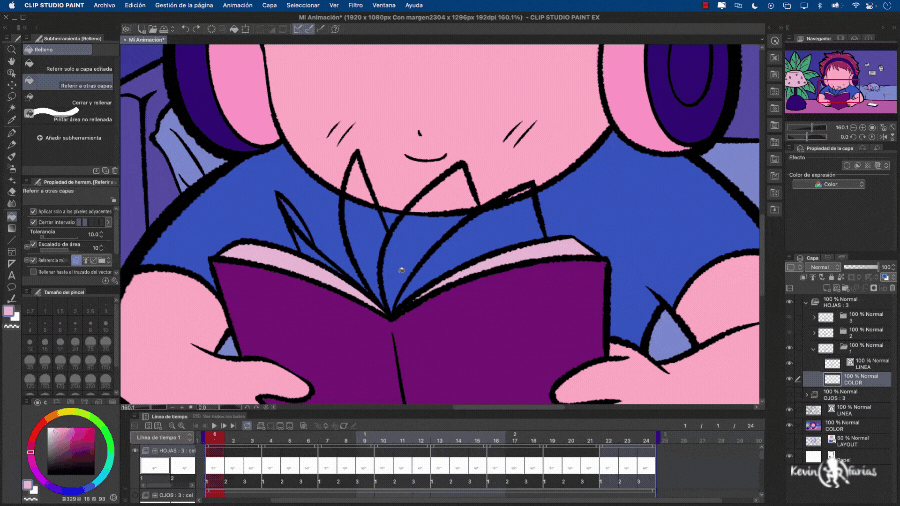This screenshot has width=900, height=506.
Task: Select 'Pintar área no rellenada' sub tool
Action: tap(68, 116)
